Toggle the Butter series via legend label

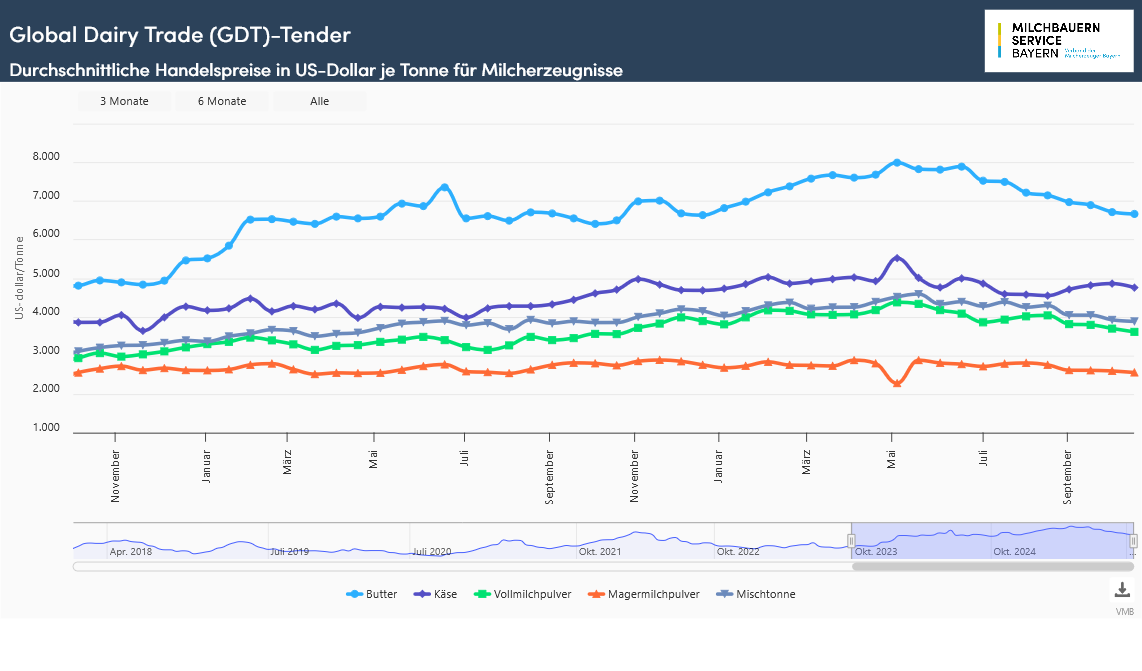click(381, 594)
